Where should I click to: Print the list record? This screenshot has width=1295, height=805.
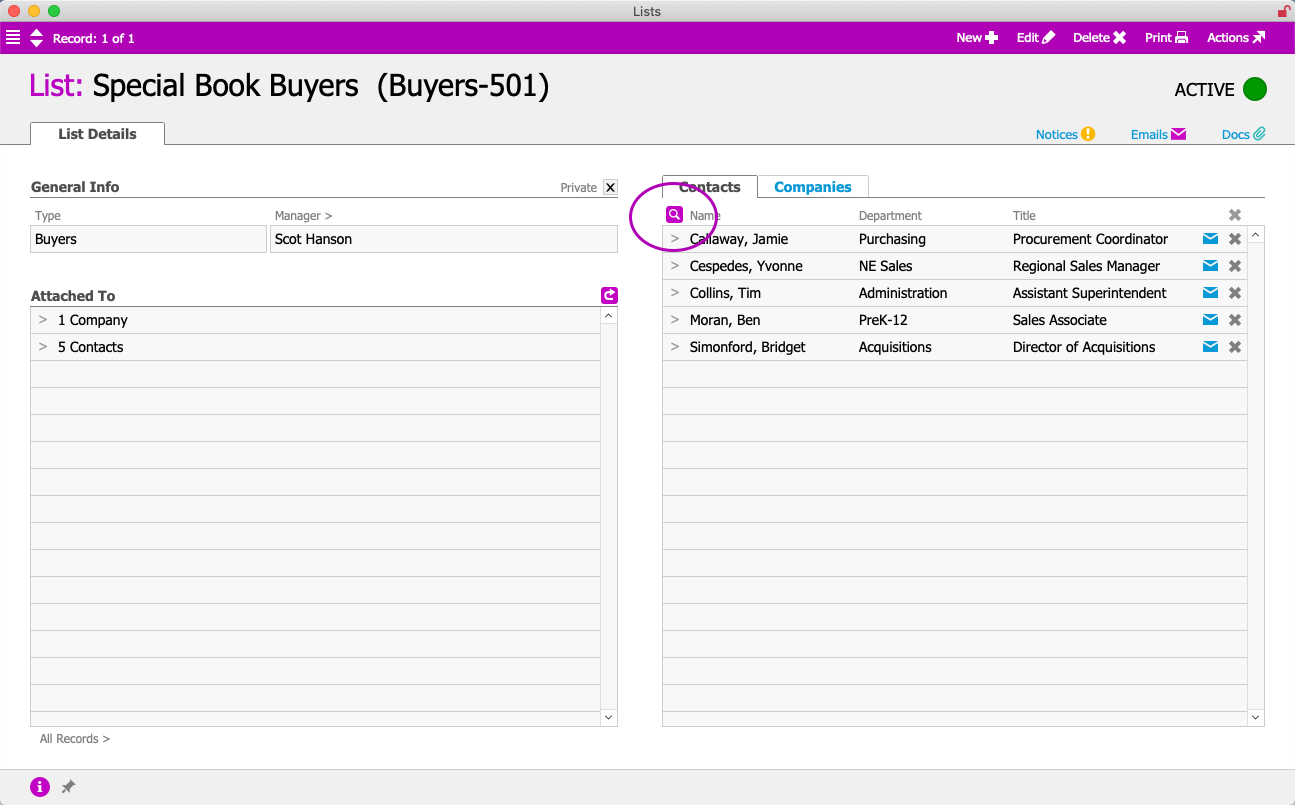(1167, 38)
